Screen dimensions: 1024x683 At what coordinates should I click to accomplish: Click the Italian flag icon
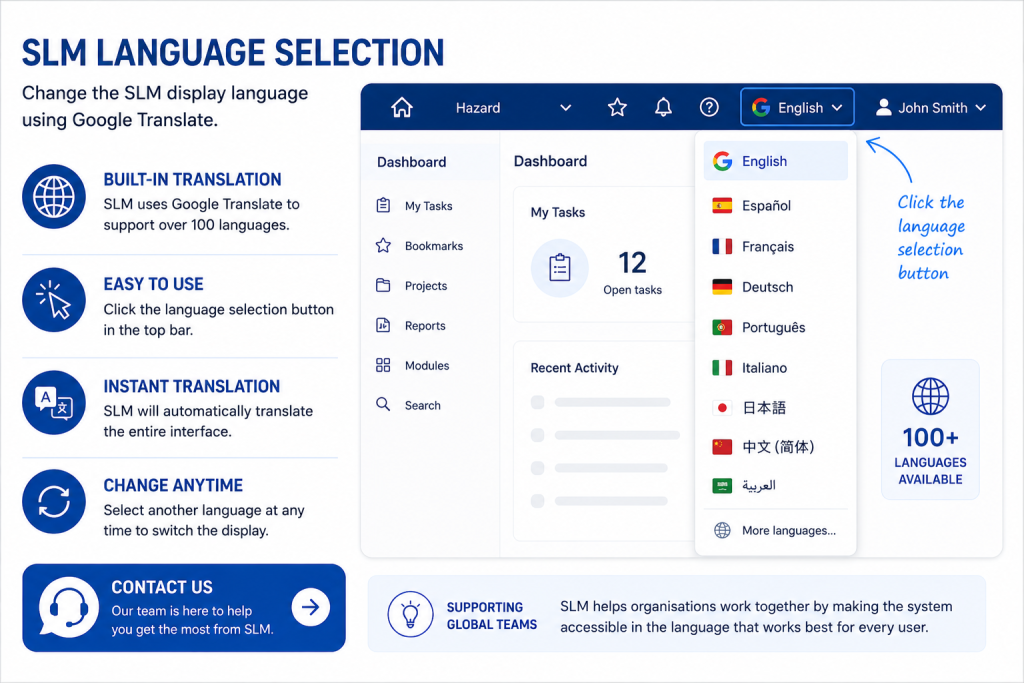pos(722,368)
